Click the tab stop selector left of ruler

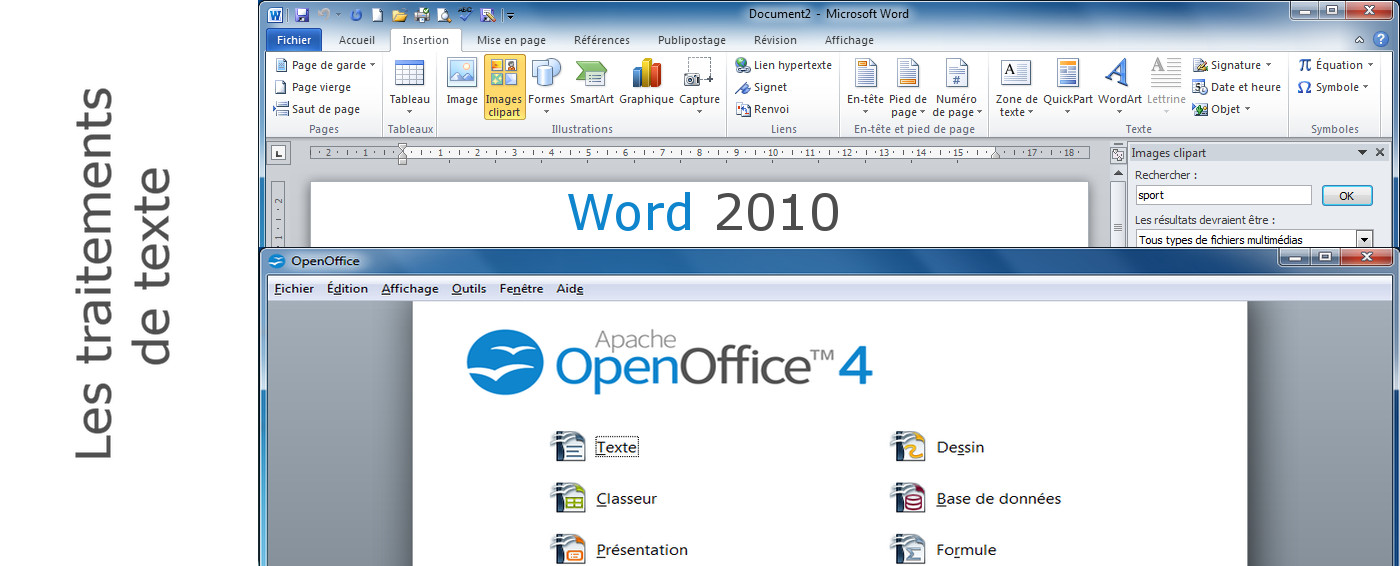coord(279,153)
